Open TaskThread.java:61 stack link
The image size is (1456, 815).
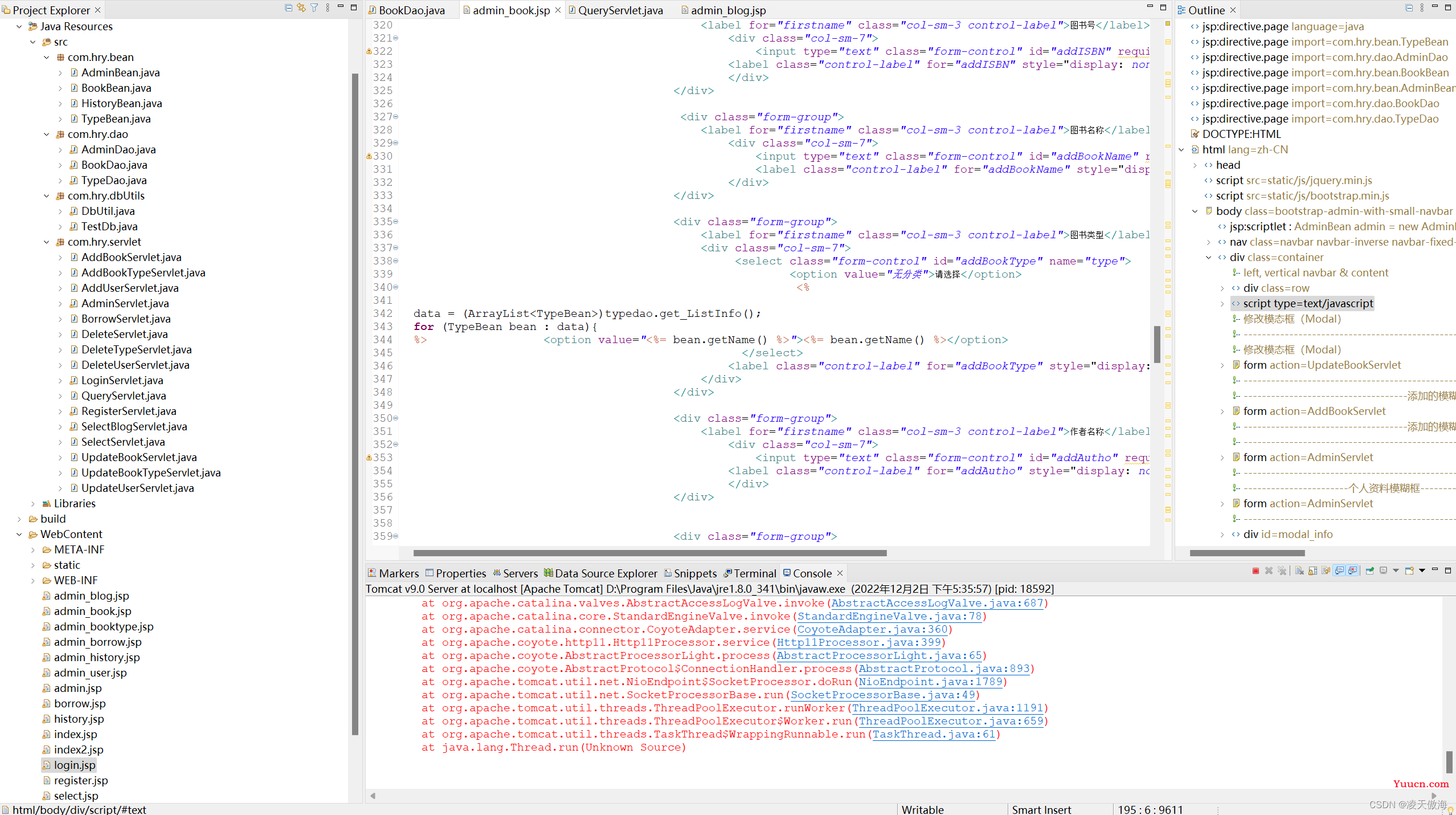coord(934,734)
